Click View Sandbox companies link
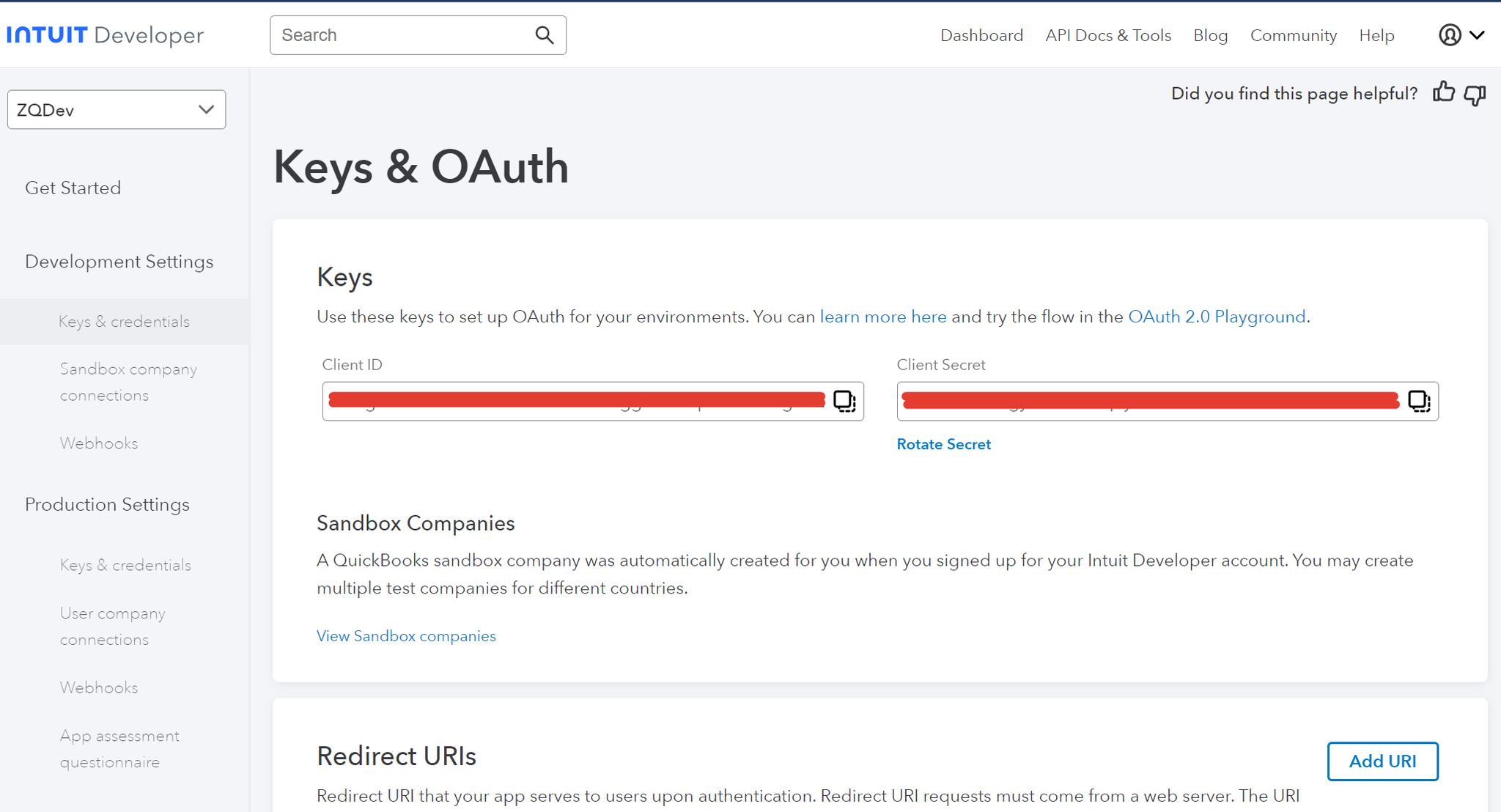The height and width of the screenshot is (812, 1501). (406, 636)
